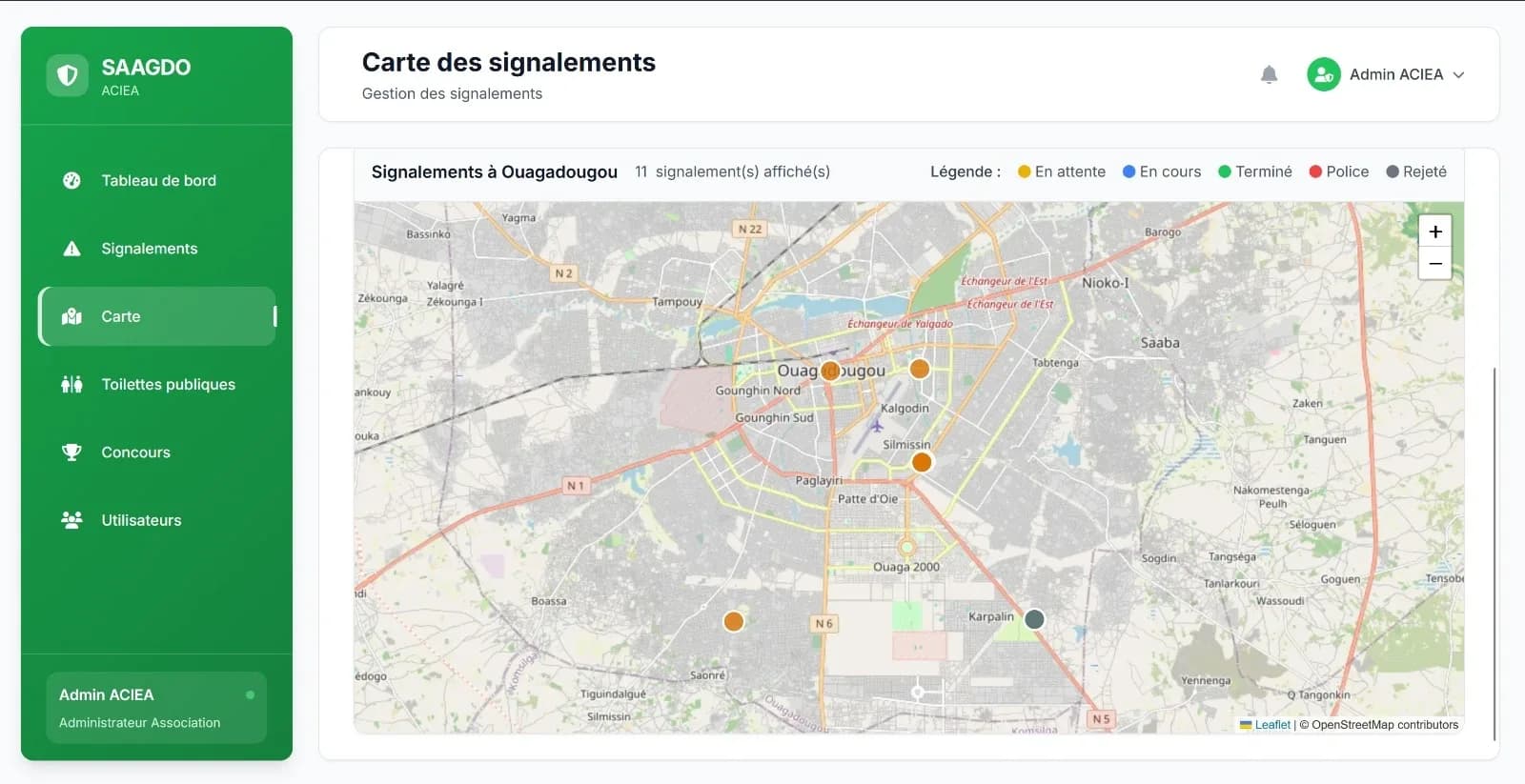Click the red Police legend dot
The image size is (1525, 784).
[1315, 171]
